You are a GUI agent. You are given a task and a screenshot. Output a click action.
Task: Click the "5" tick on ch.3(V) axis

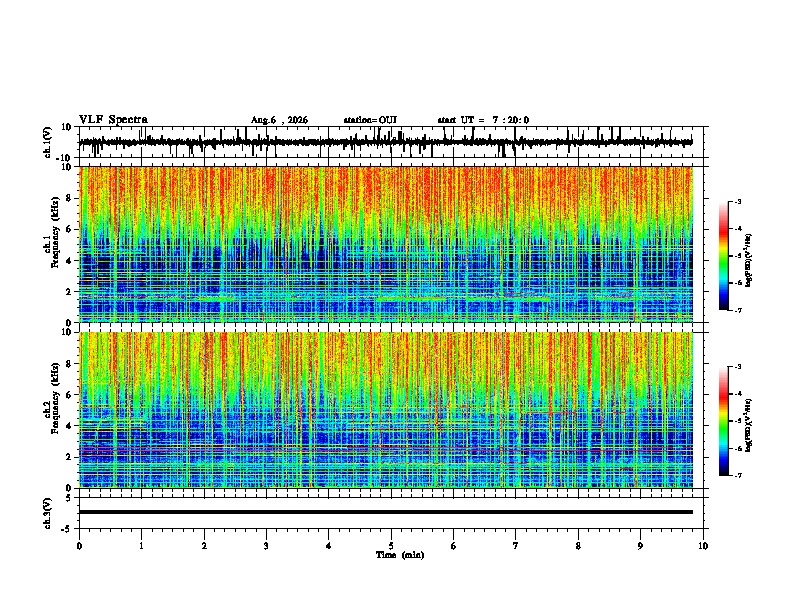pos(69,498)
